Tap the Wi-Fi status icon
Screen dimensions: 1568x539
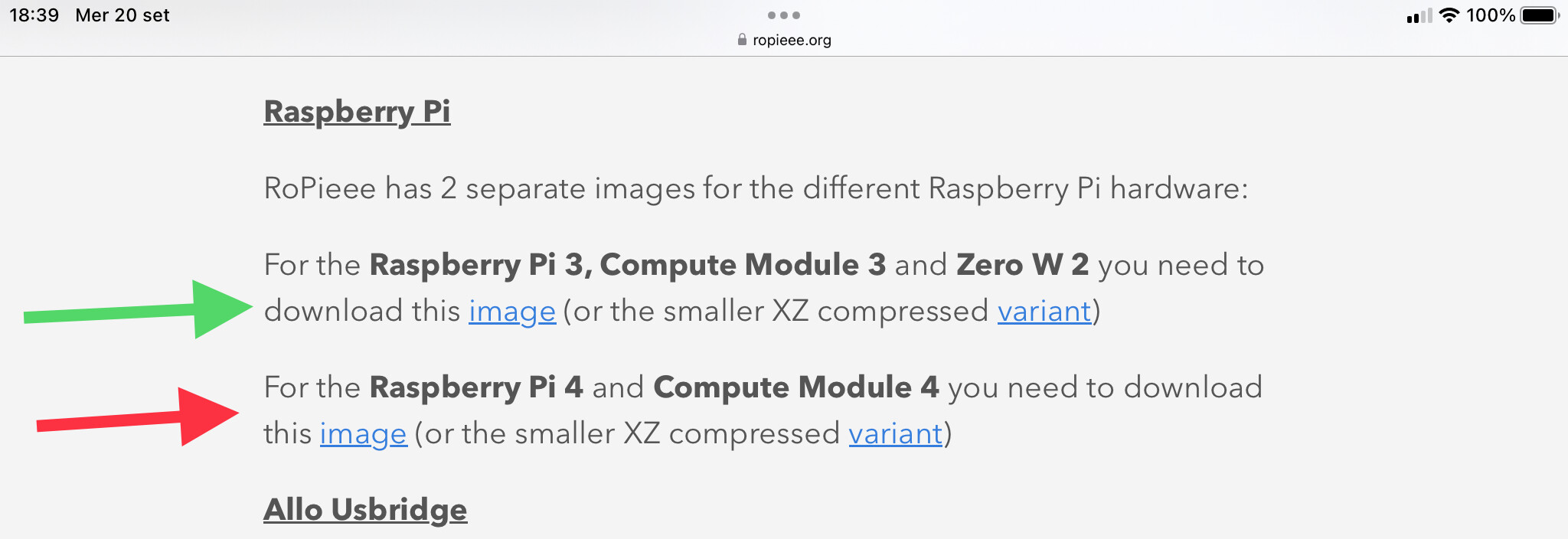coord(1449,15)
